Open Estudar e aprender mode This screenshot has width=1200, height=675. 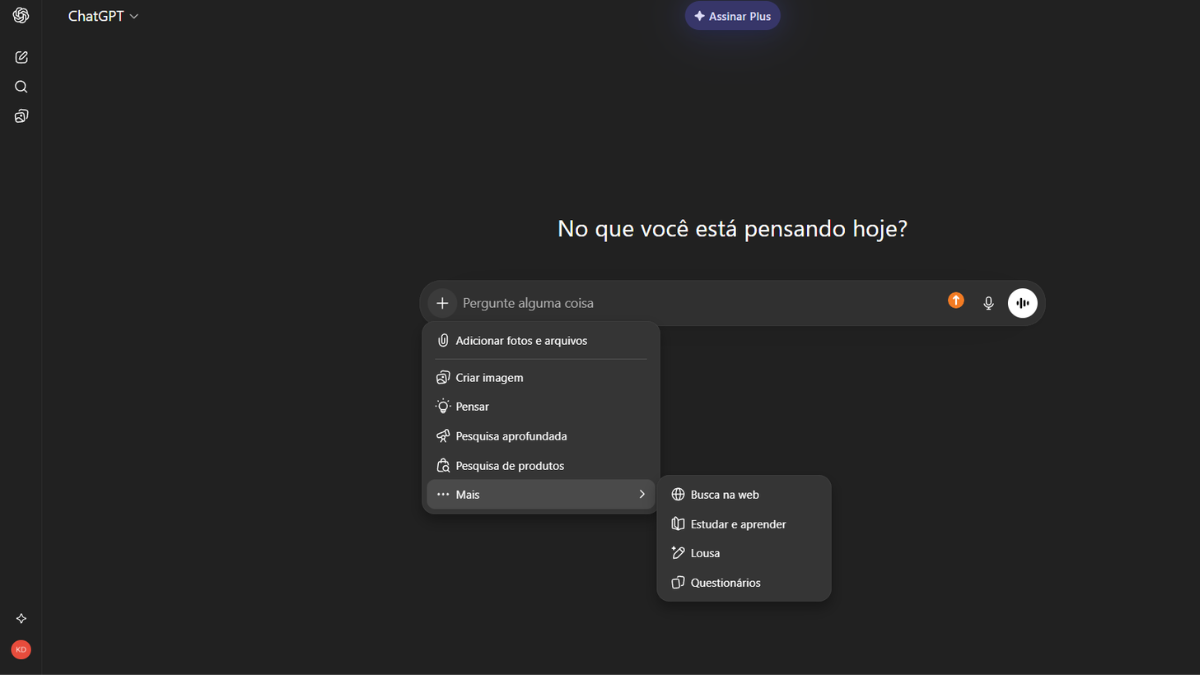pyautogui.click(x=738, y=523)
